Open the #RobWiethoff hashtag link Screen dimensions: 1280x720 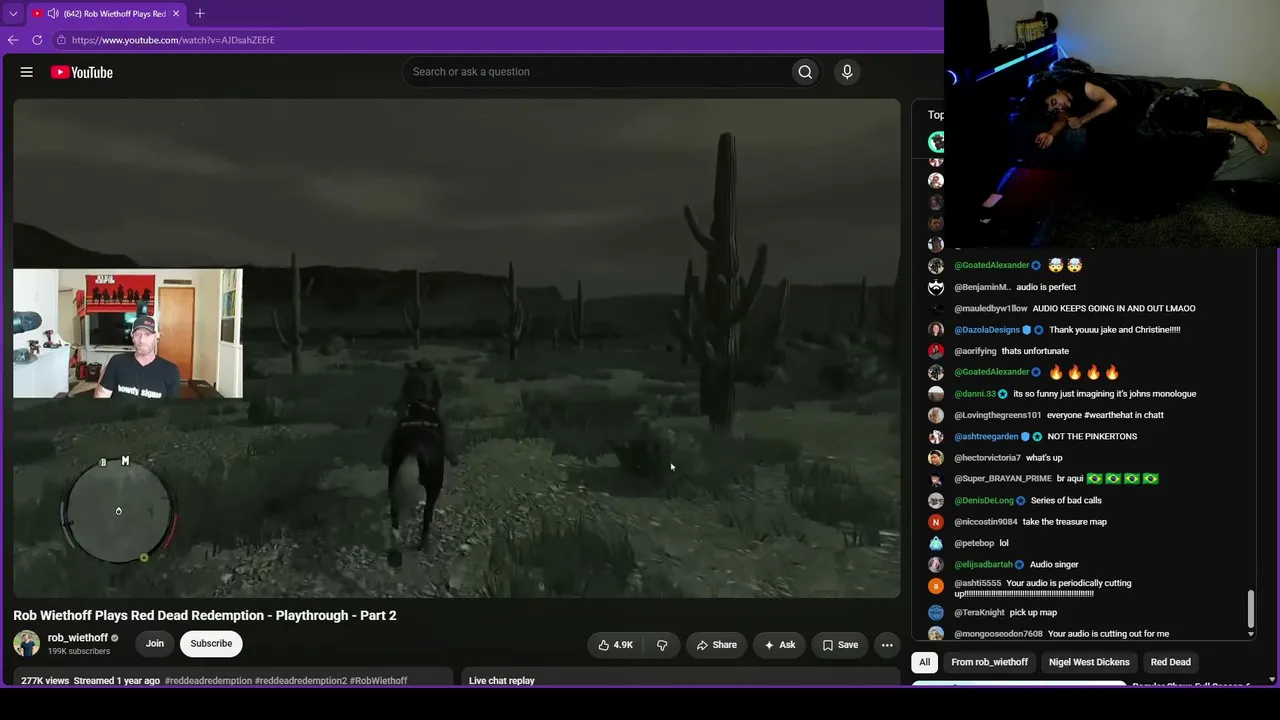point(378,681)
